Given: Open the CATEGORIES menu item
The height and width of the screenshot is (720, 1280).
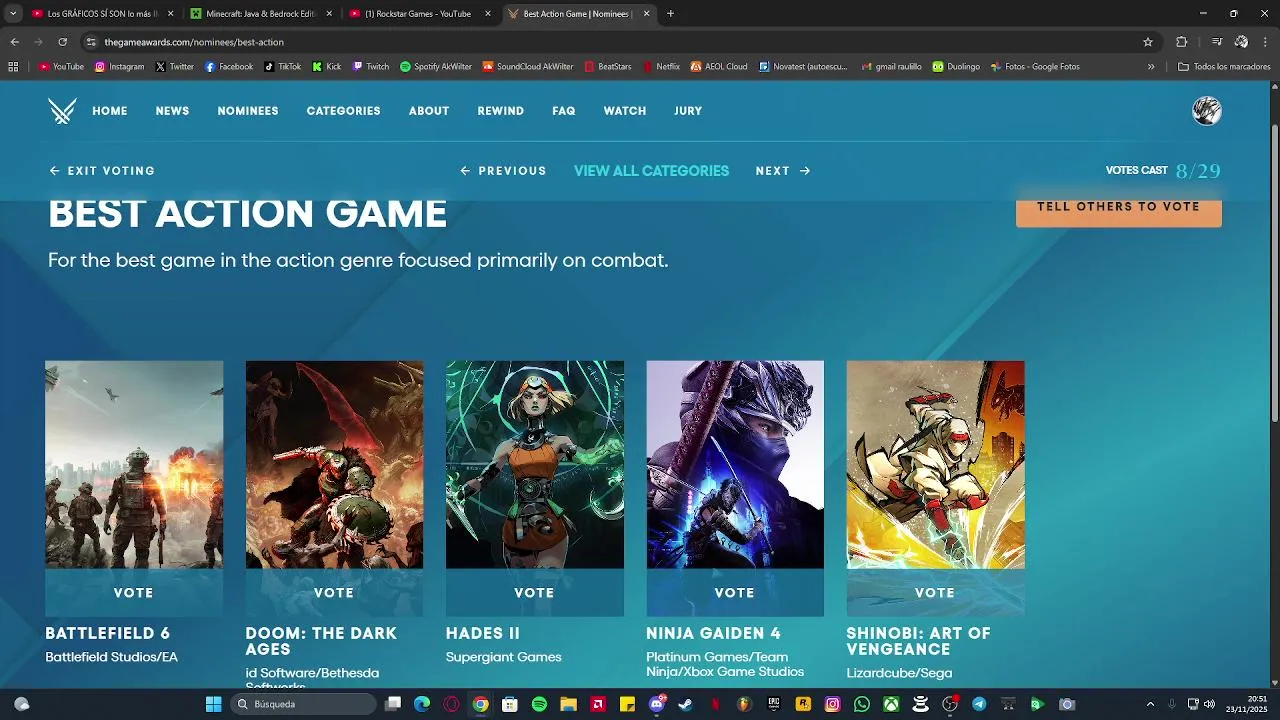Looking at the screenshot, I should (x=343, y=111).
